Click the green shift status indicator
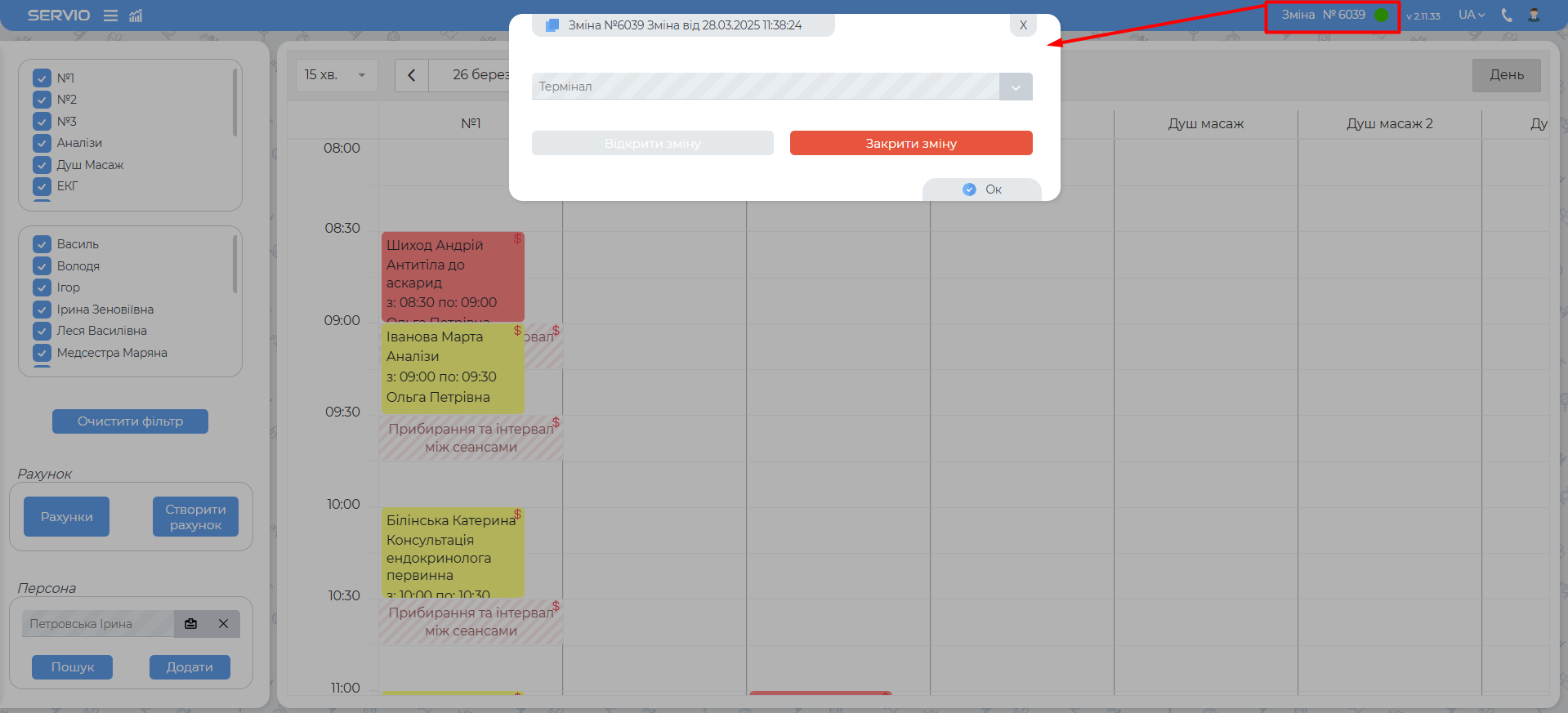The height and width of the screenshot is (713, 1568). coord(1381,15)
